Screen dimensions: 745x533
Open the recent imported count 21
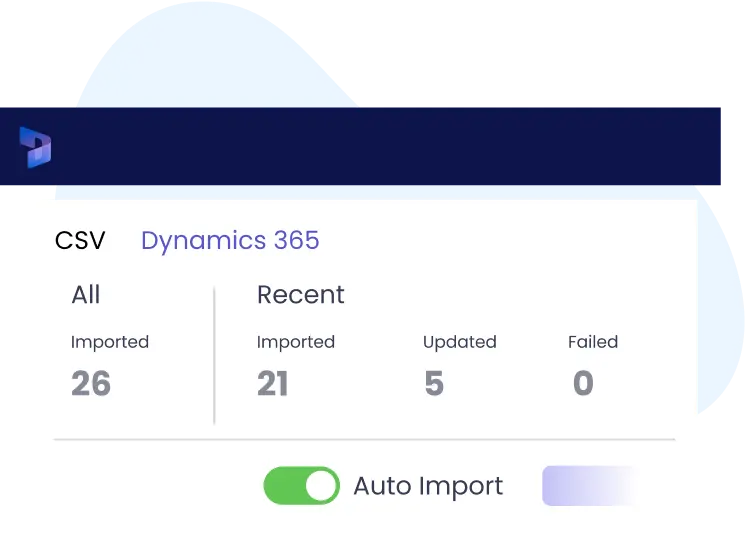(273, 384)
